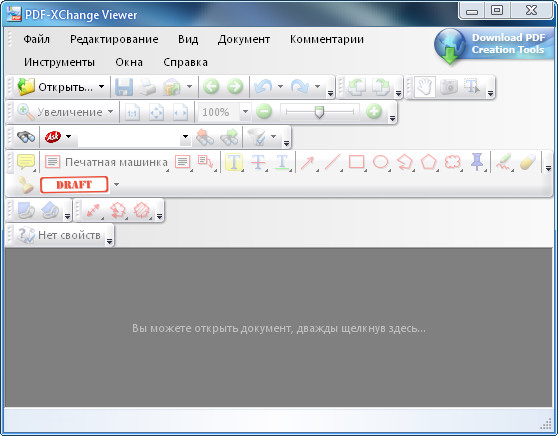Click the Печатная машинка typewriter tool
558x436 pixels.
pos(106,162)
